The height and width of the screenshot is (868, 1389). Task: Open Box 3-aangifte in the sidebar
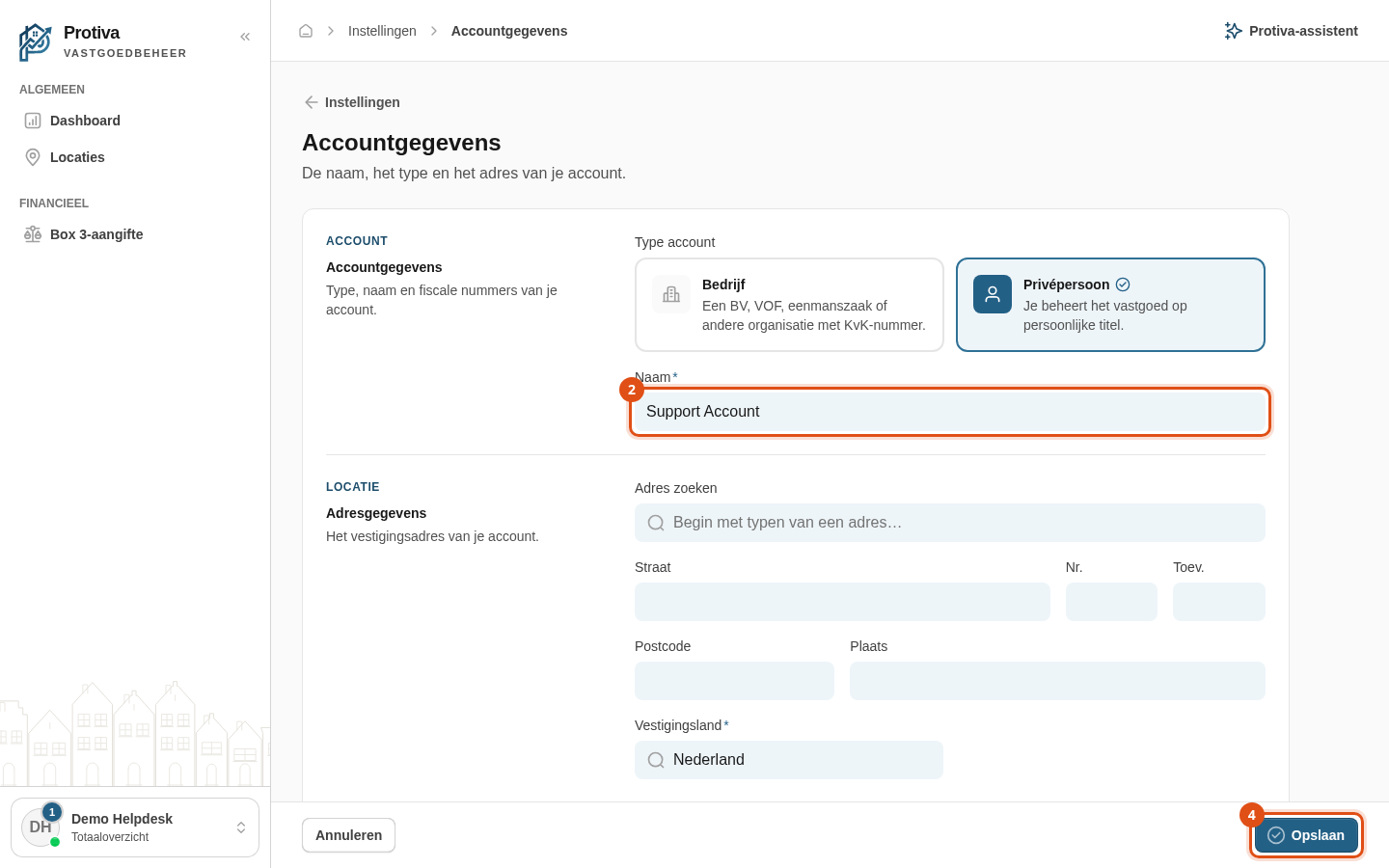tap(135, 234)
